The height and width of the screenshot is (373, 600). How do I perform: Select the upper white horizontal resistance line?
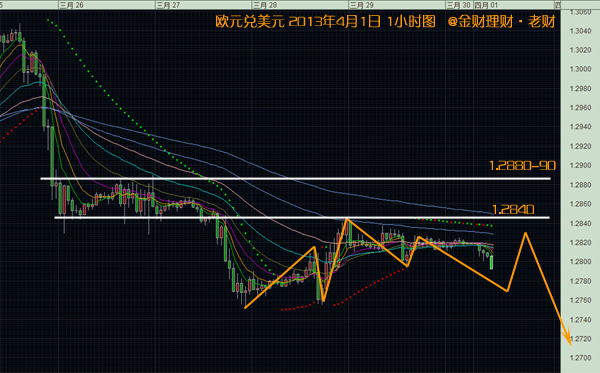coord(295,179)
